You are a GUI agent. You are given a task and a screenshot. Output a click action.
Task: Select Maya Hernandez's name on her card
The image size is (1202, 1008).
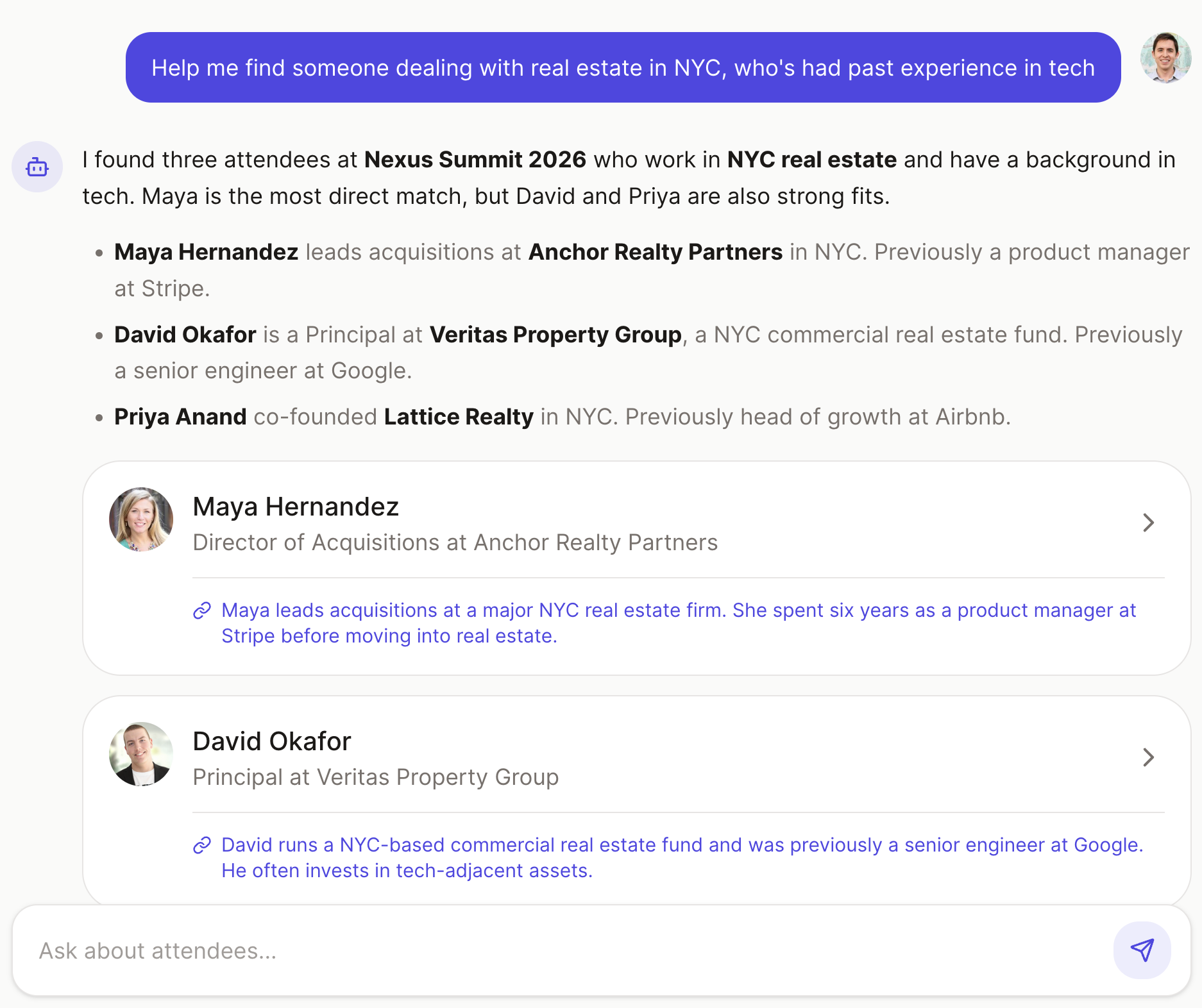(296, 507)
